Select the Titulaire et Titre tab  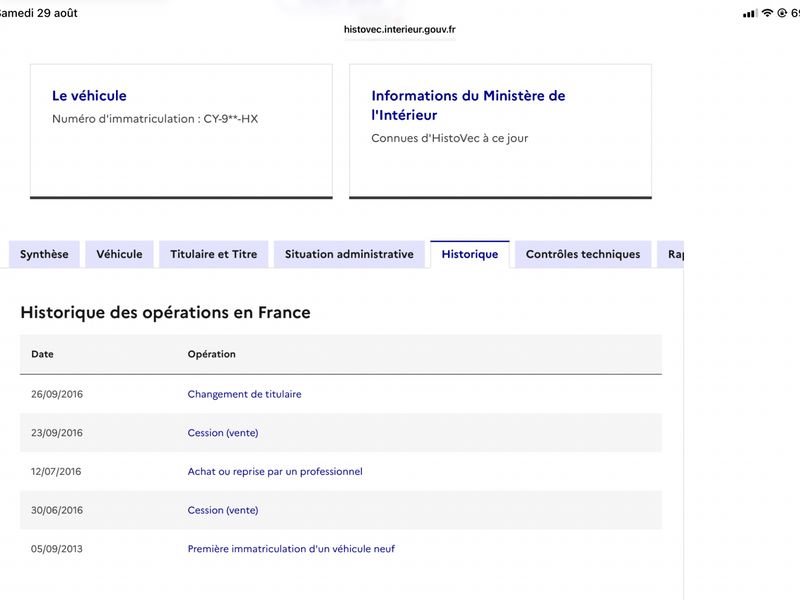pos(213,254)
